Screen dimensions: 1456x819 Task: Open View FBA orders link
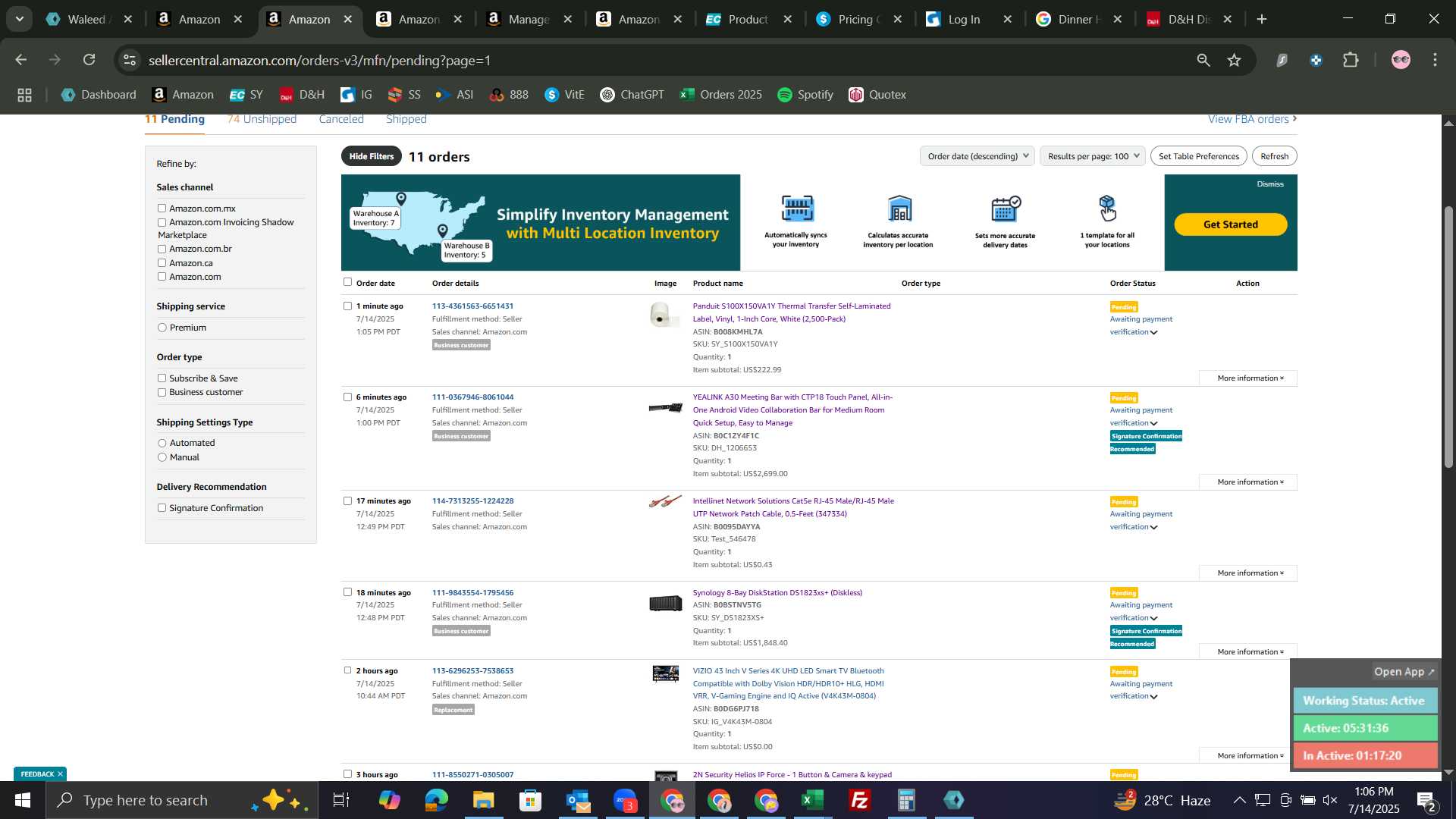click(1252, 119)
